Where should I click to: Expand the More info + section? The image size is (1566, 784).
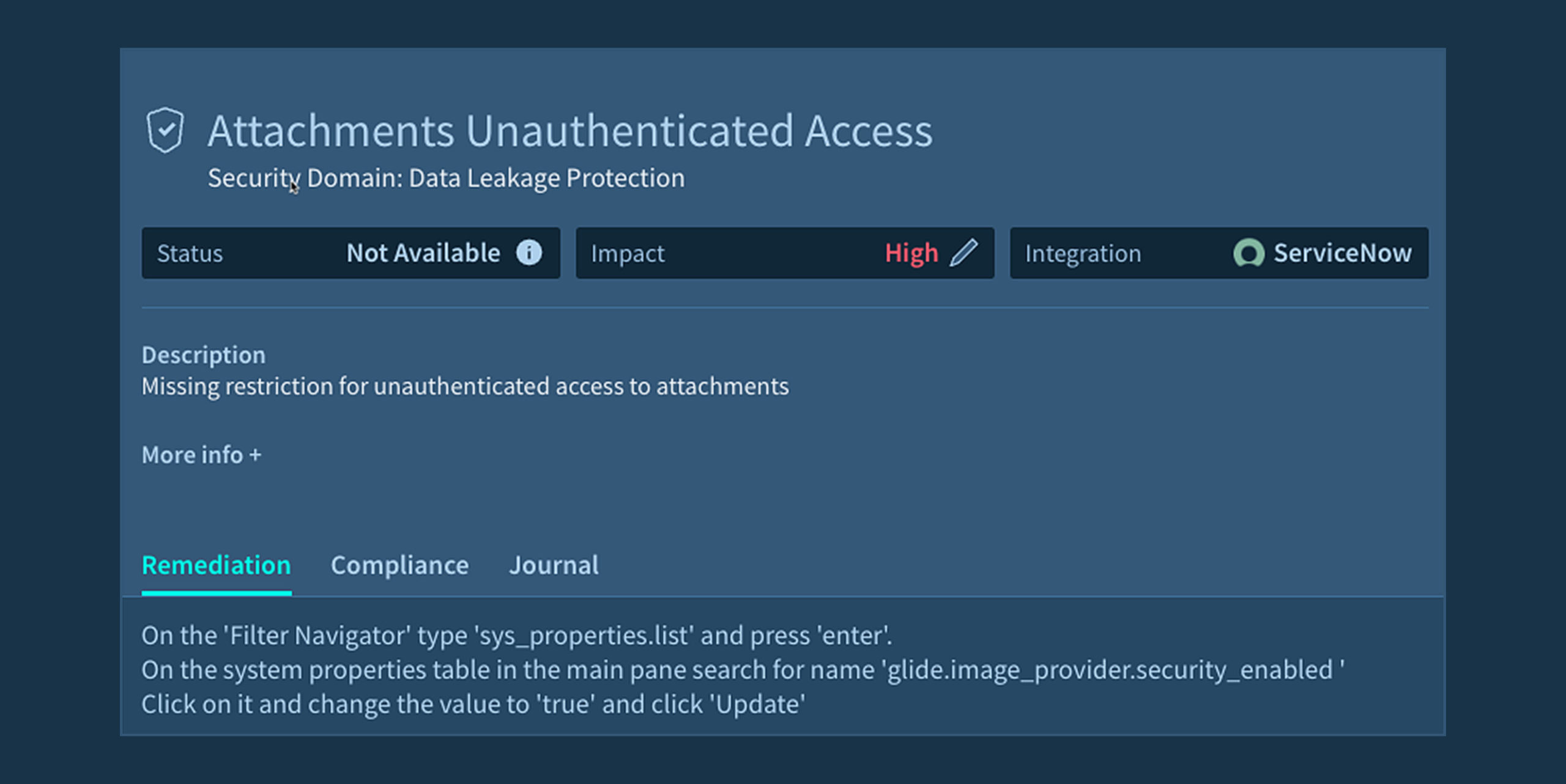(201, 455)
